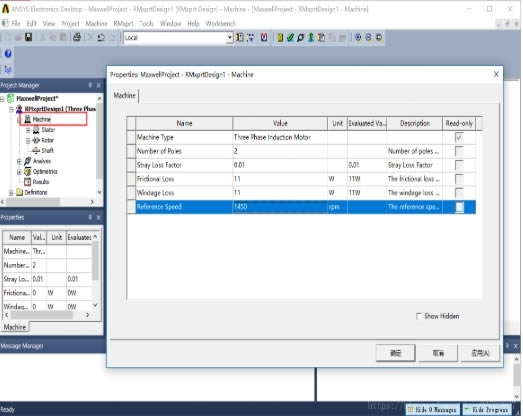Image resolution: width=523 pixels, height=416 pixels.
Task: Click the Cut scissors toolbar icon
Action: coord(42,37)
